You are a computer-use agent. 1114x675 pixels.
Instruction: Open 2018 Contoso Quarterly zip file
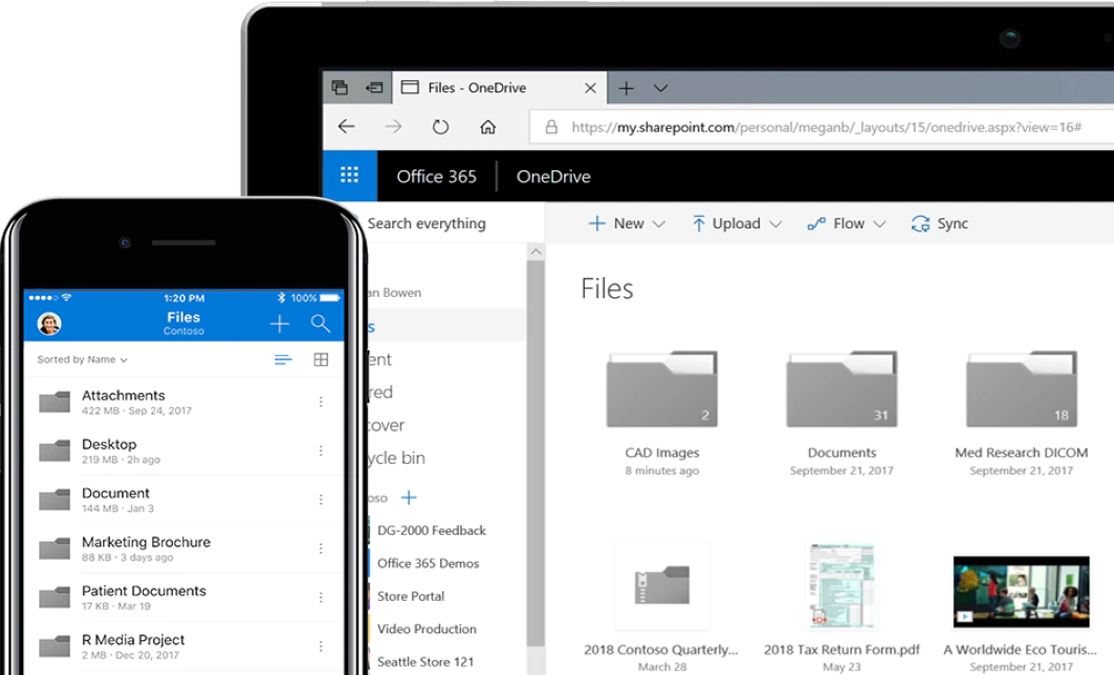(661, 585)
